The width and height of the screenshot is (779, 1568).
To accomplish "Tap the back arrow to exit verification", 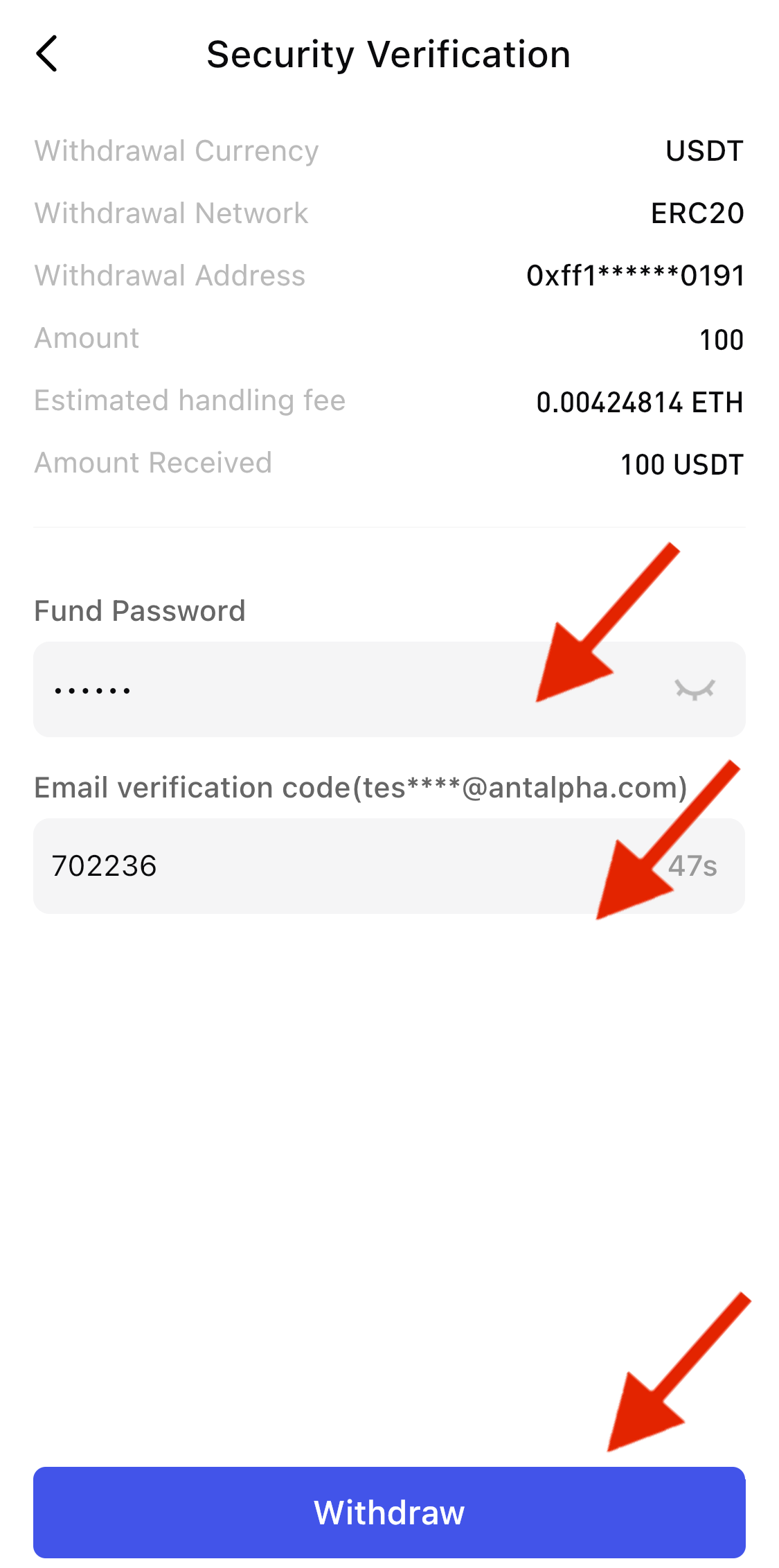I will 47,53.
